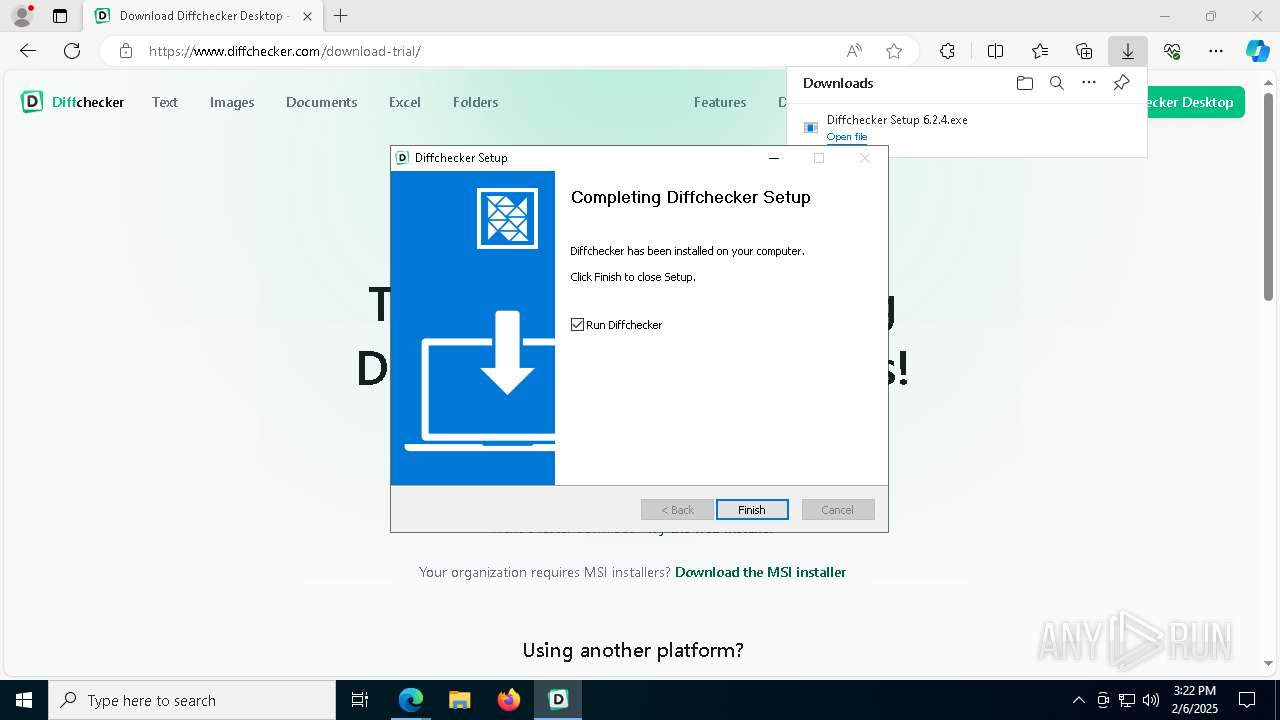Viewport: 1280px width, 720px height.
Task: Click the taskbar clock showing 3:22 PM
Action: (x=1195, y=700)
